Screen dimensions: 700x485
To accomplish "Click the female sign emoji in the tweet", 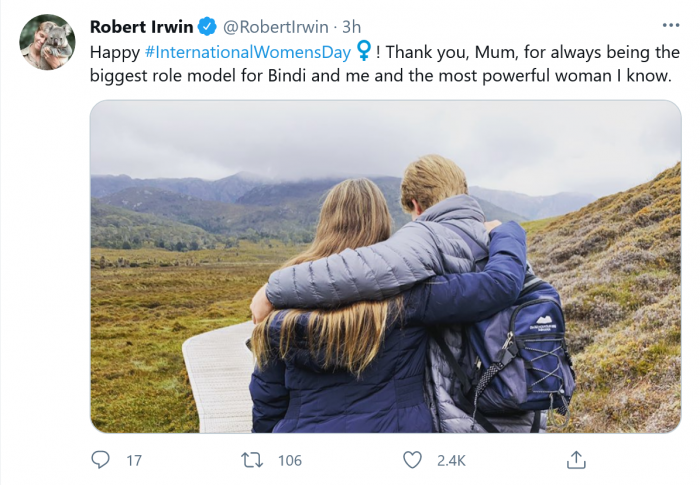I will pos(363,50).
